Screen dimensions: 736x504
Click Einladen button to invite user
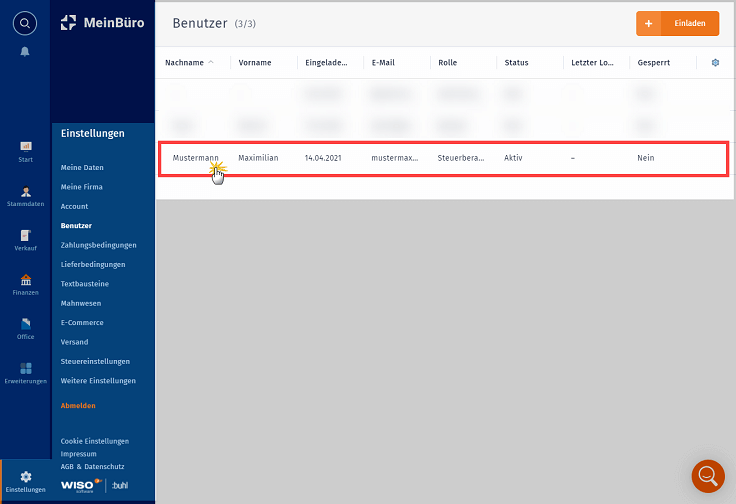(690, 23)
